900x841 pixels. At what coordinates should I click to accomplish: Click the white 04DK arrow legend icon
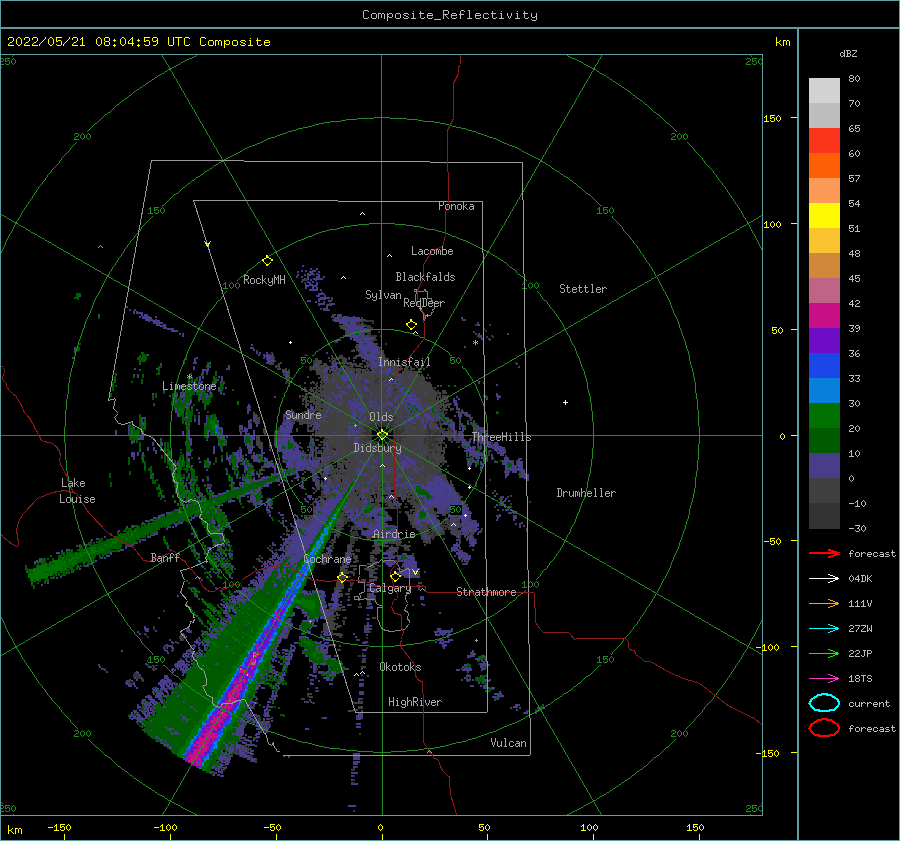(824, 578)
